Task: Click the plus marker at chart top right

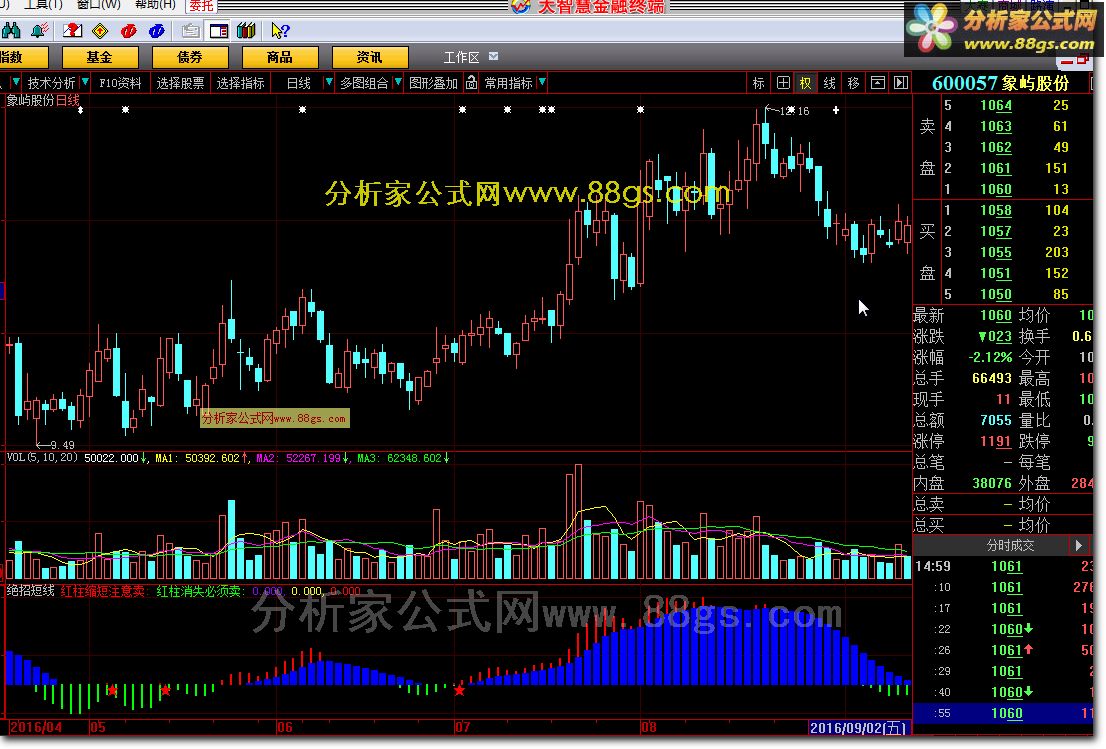Action: (836, 110)
